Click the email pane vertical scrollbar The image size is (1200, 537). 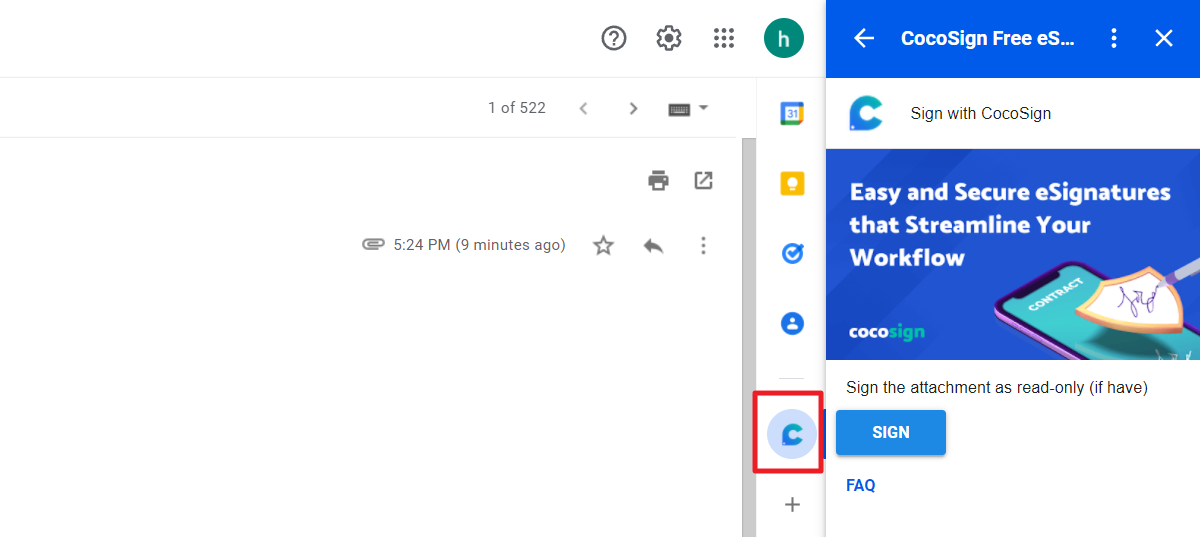point(749,337)
